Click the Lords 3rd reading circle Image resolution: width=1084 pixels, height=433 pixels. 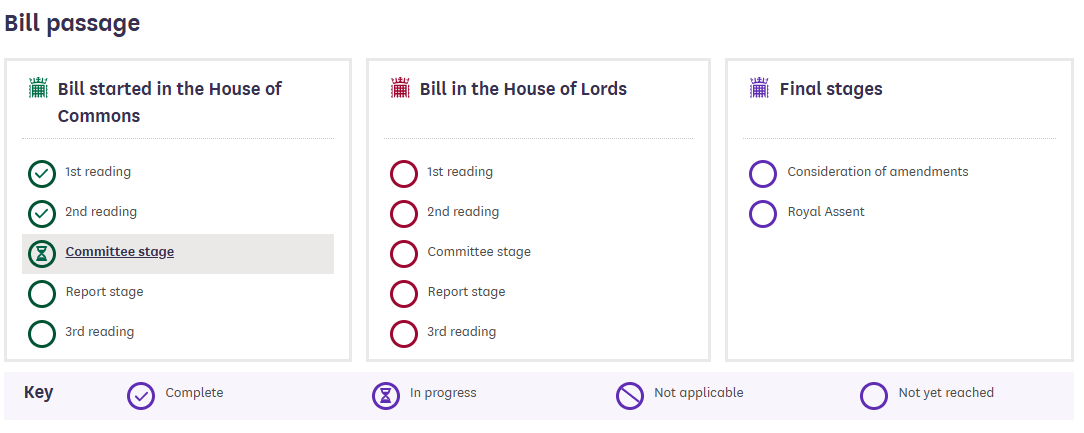[x=404, y=334]
